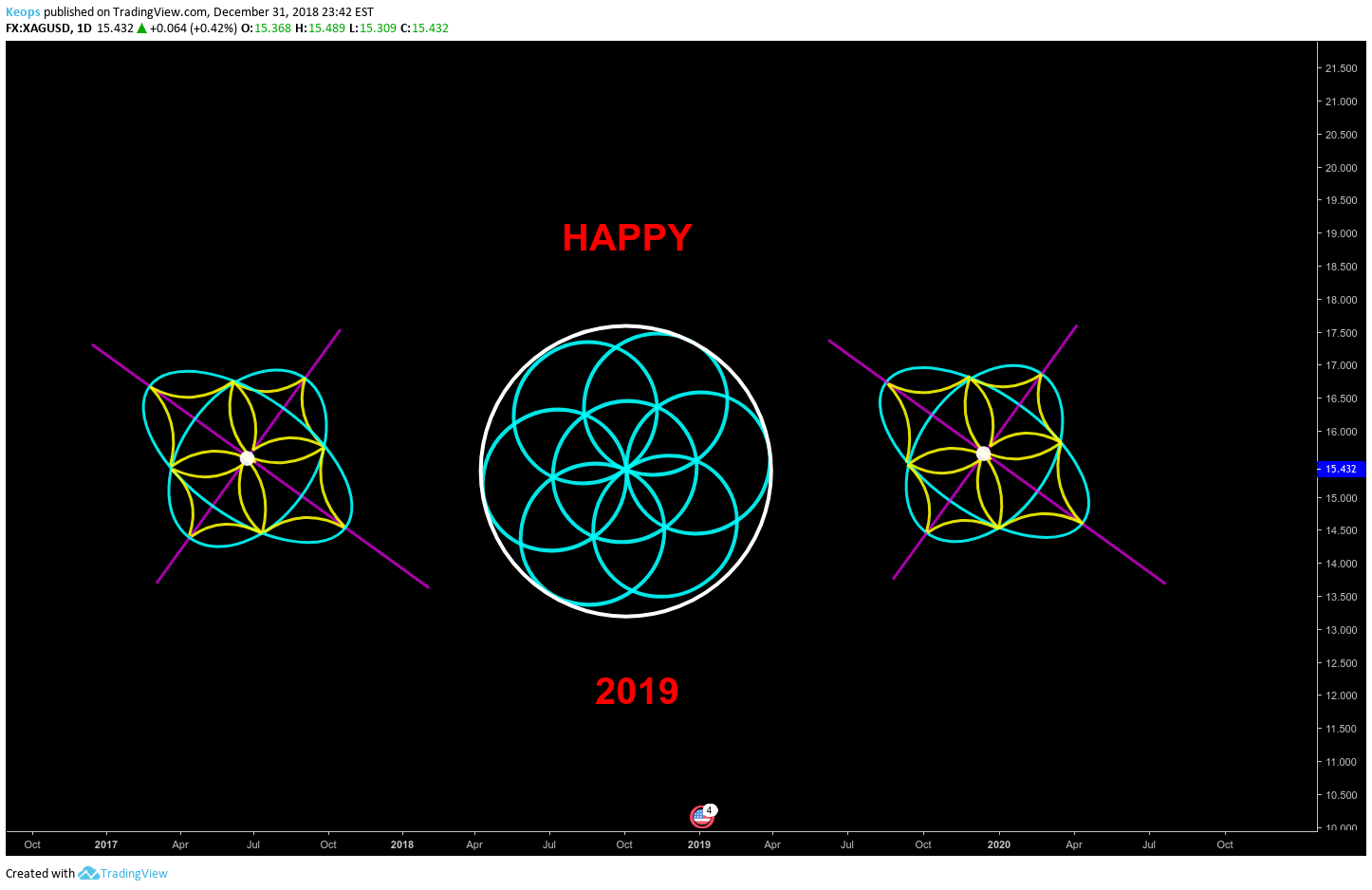The image size is (1372, 890).
Task: Click the 'Created with' footer text
Action: coord(40,874)
